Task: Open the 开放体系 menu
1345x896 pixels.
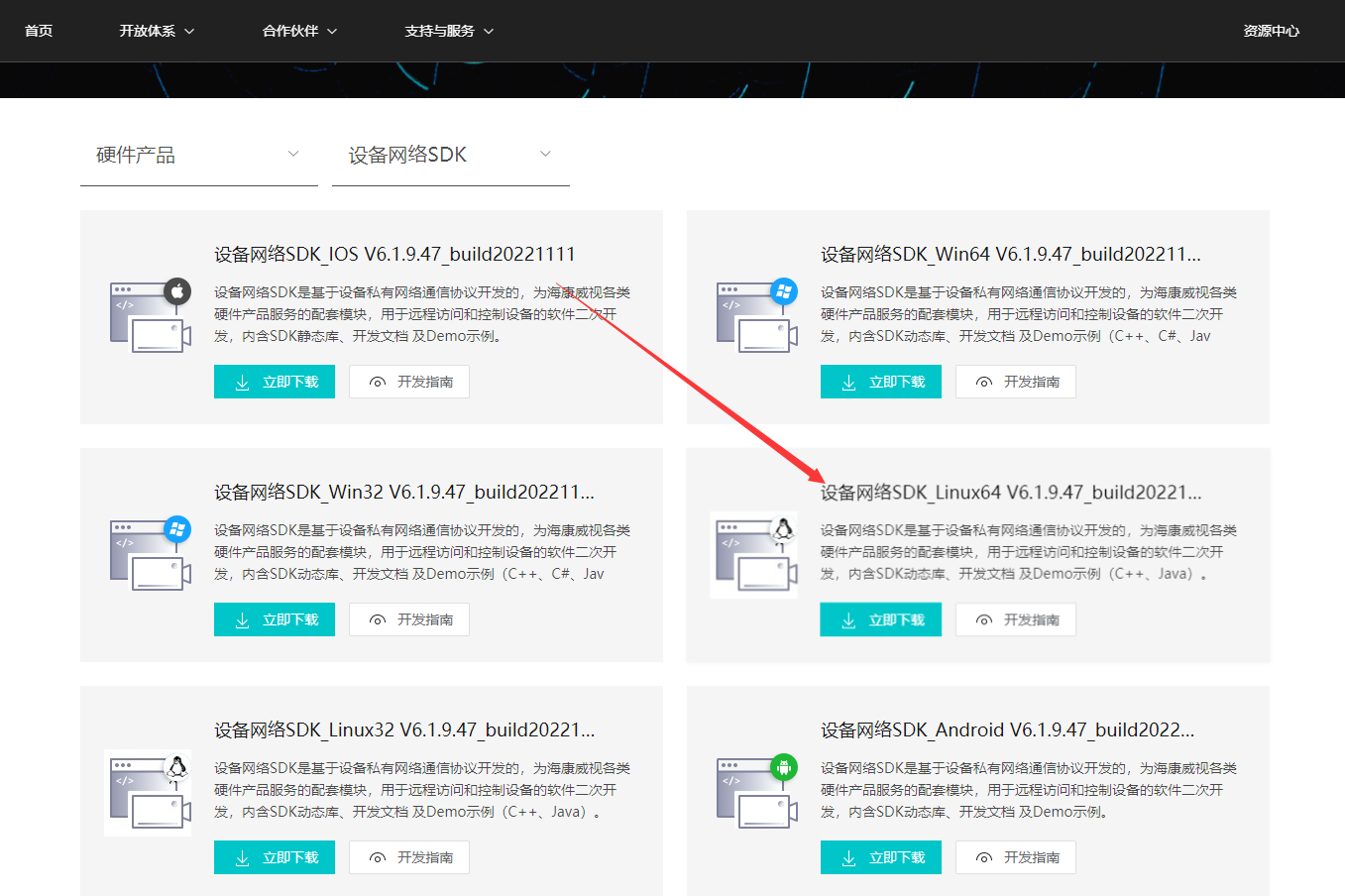Action: 157,31
